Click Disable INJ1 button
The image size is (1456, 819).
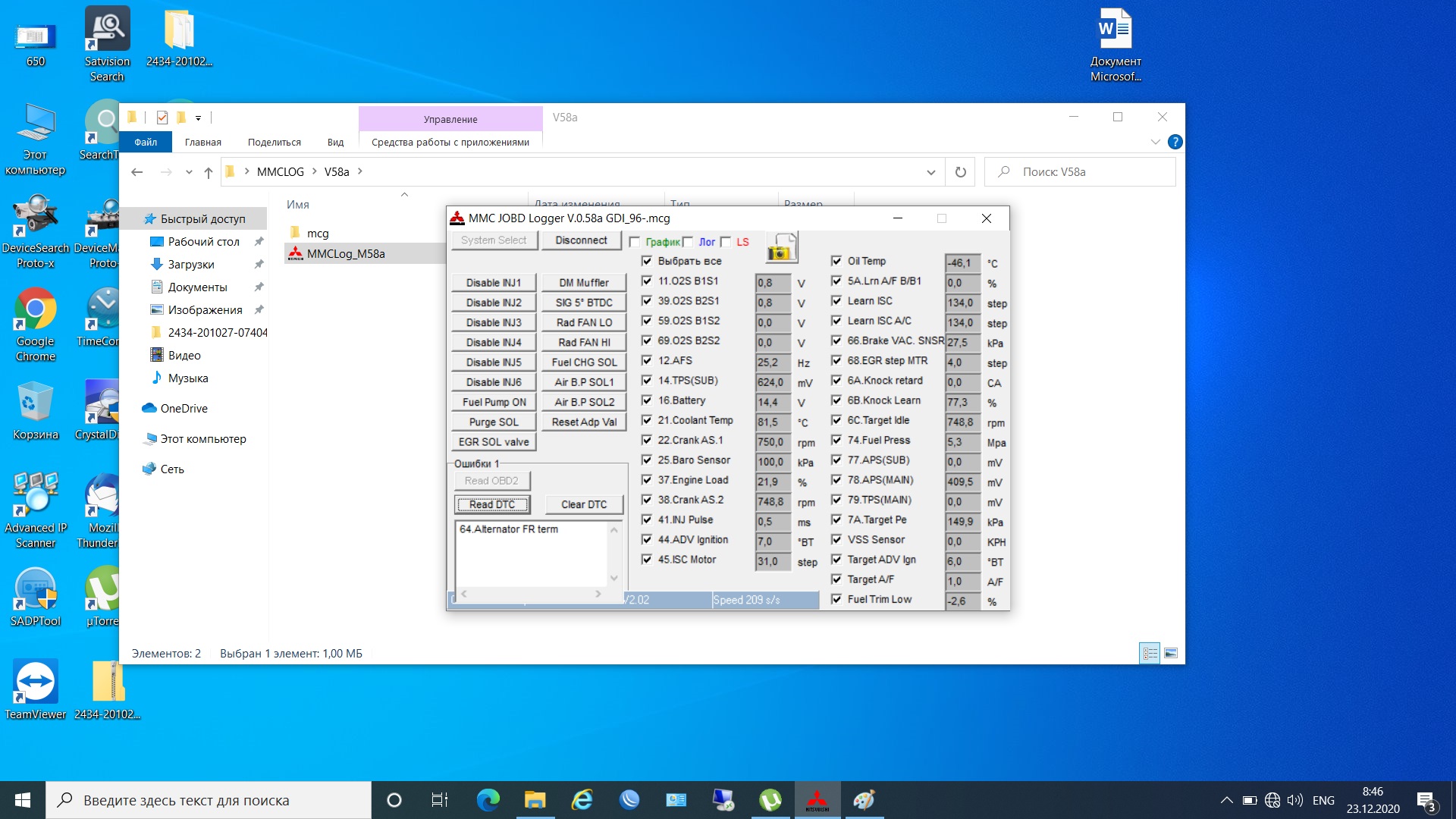[494, 283]
